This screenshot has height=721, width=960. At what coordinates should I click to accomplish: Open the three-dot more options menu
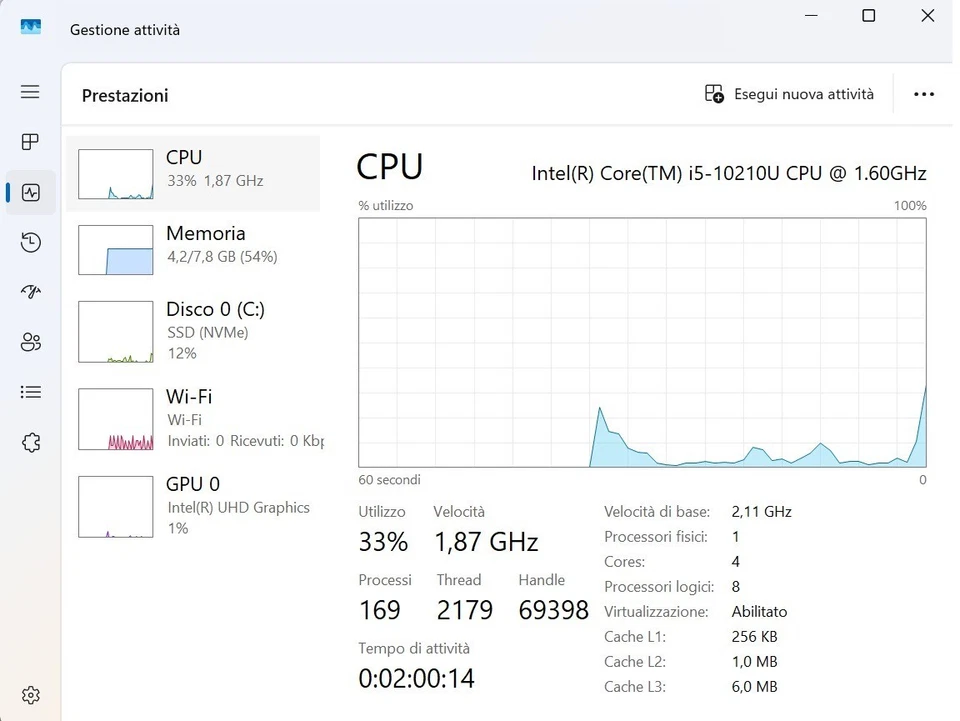point(924,94)
